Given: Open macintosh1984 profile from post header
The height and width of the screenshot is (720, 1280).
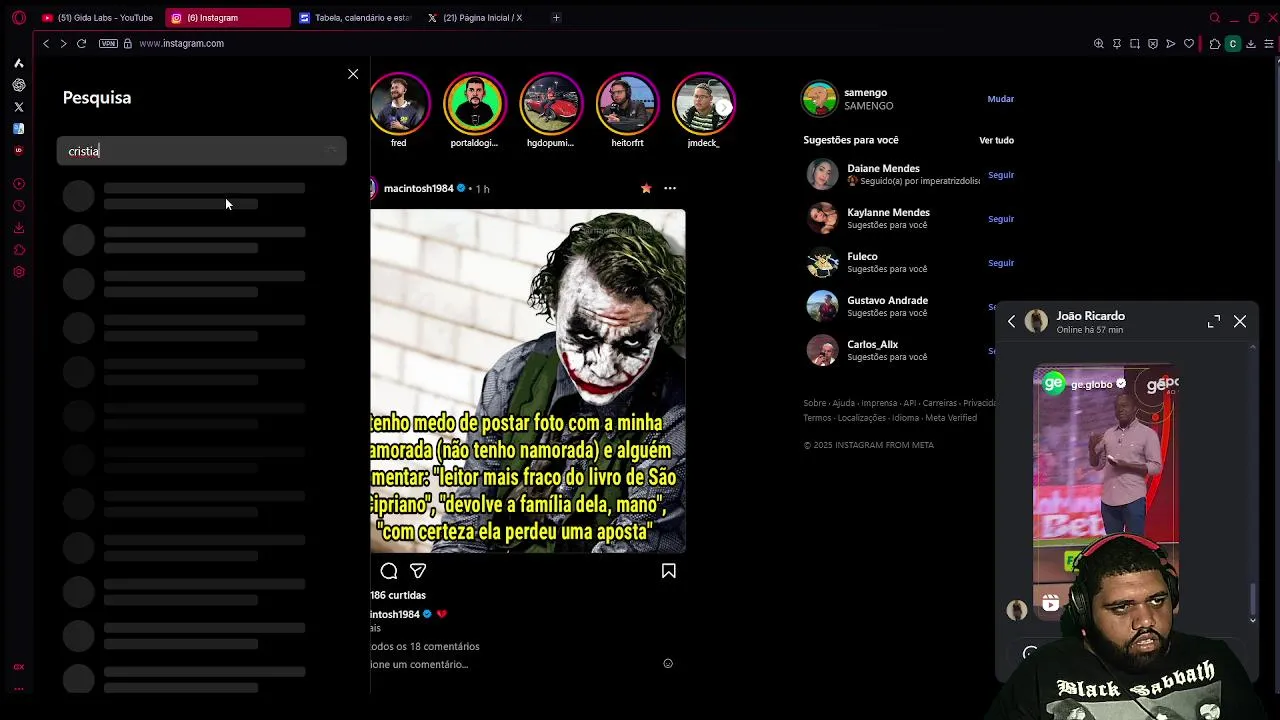Looking at the screenshot, I should 418,188.
